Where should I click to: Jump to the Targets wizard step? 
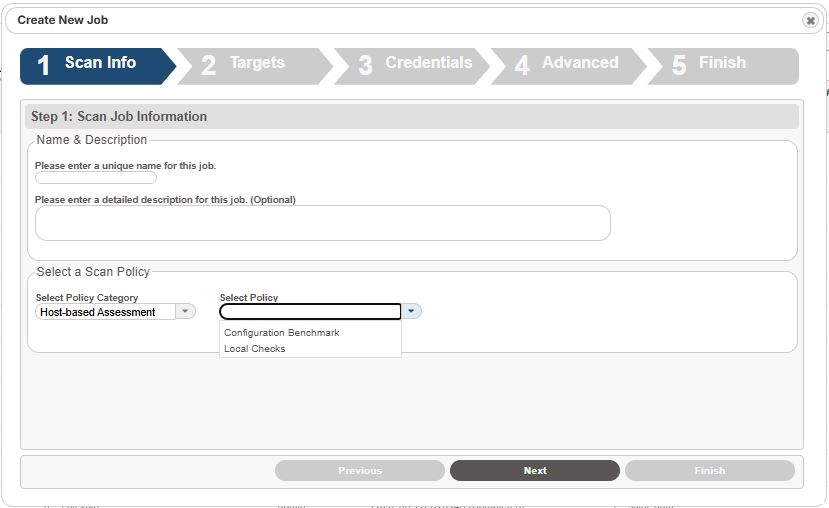[x=255, y=66]
